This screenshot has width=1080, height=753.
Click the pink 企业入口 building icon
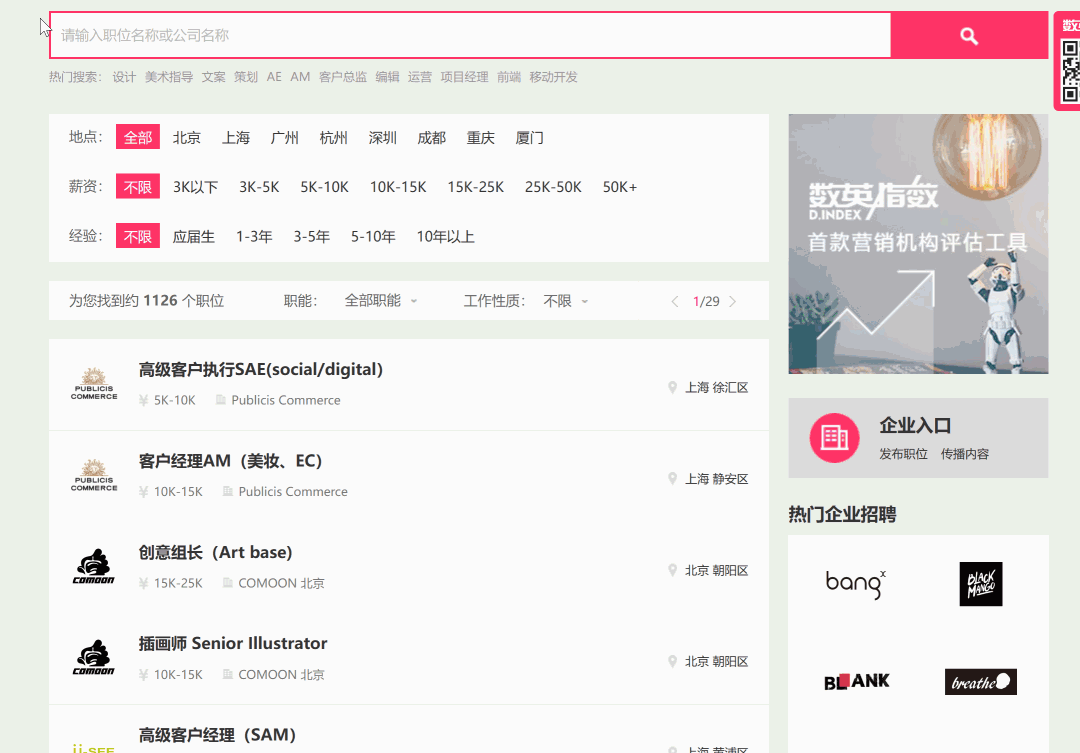point(834,437)
